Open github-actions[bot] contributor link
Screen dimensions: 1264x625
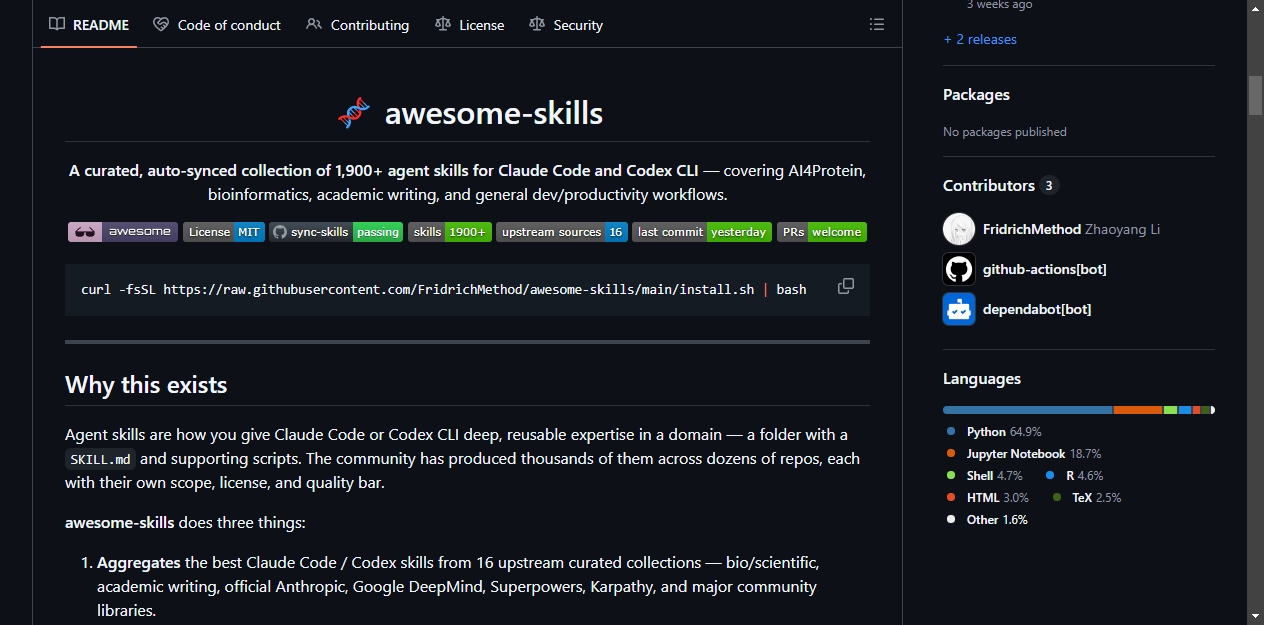[x=1045, y=269]
